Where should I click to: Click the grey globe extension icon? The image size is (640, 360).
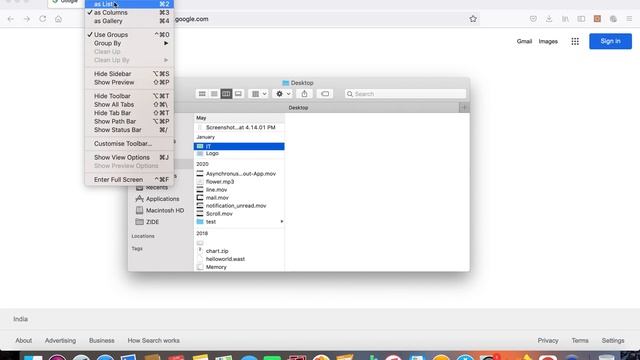pos(613,19)
